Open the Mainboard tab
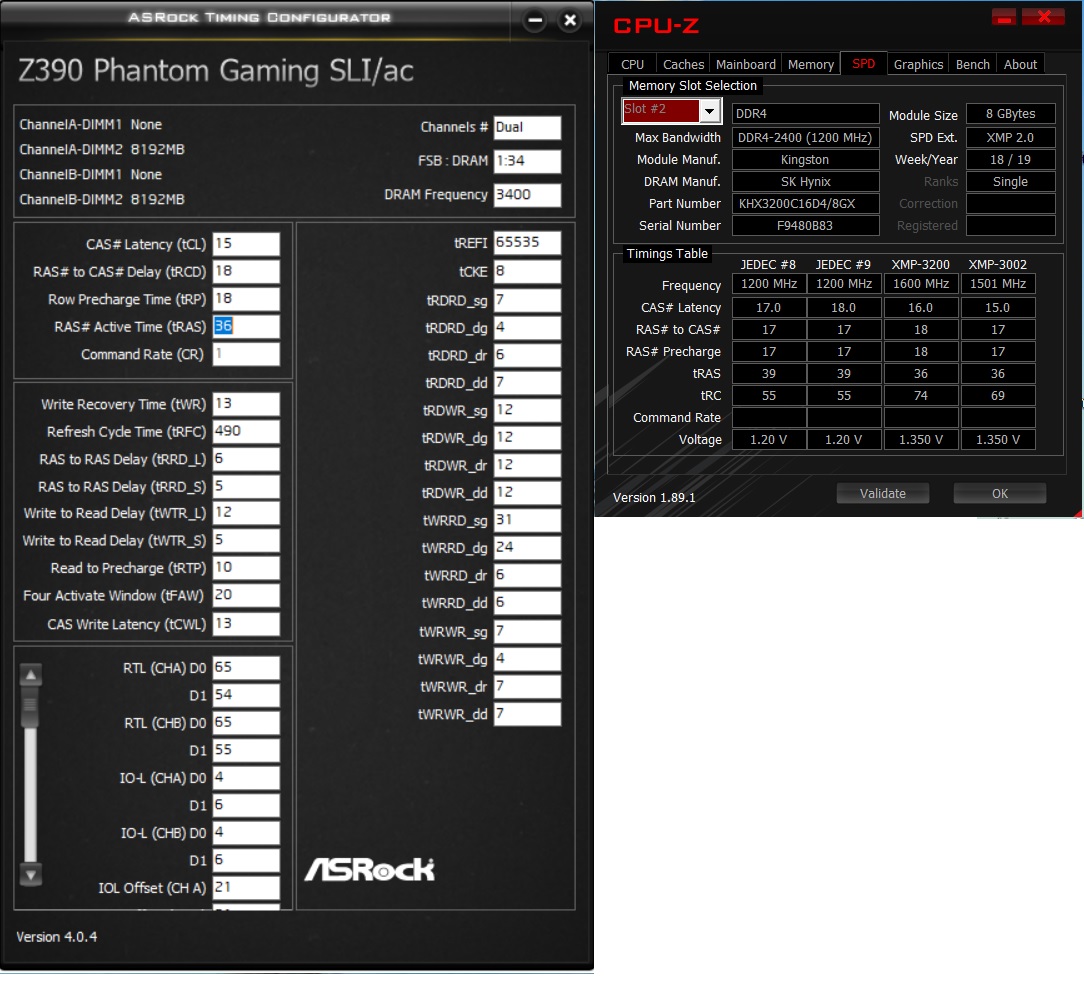The height and width of the screenshot is (982, 1084). click(745, 64)
